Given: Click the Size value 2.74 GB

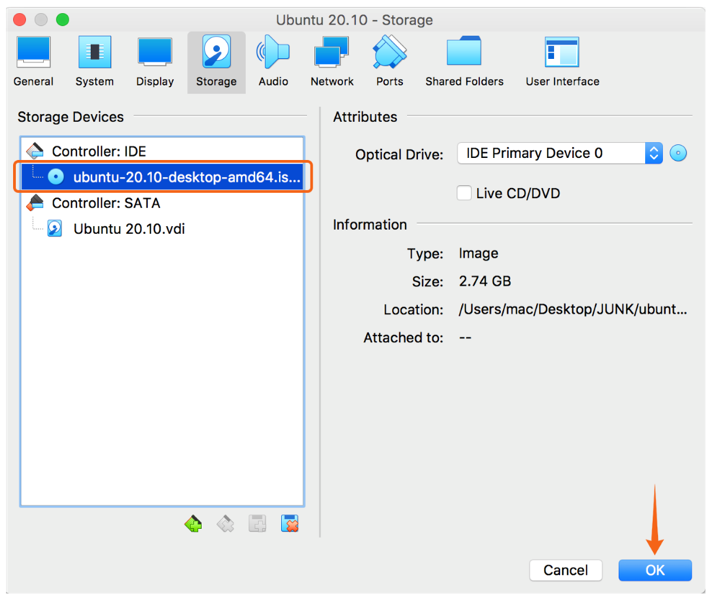Looking at the screenshot, I should [485, 281].
